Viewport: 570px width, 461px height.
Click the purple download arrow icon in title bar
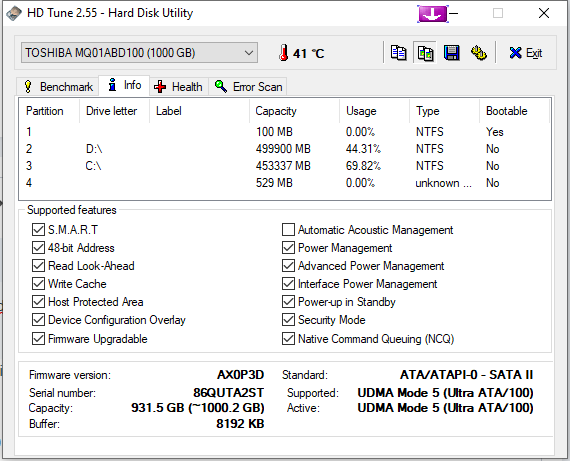(x=433, y=14)
